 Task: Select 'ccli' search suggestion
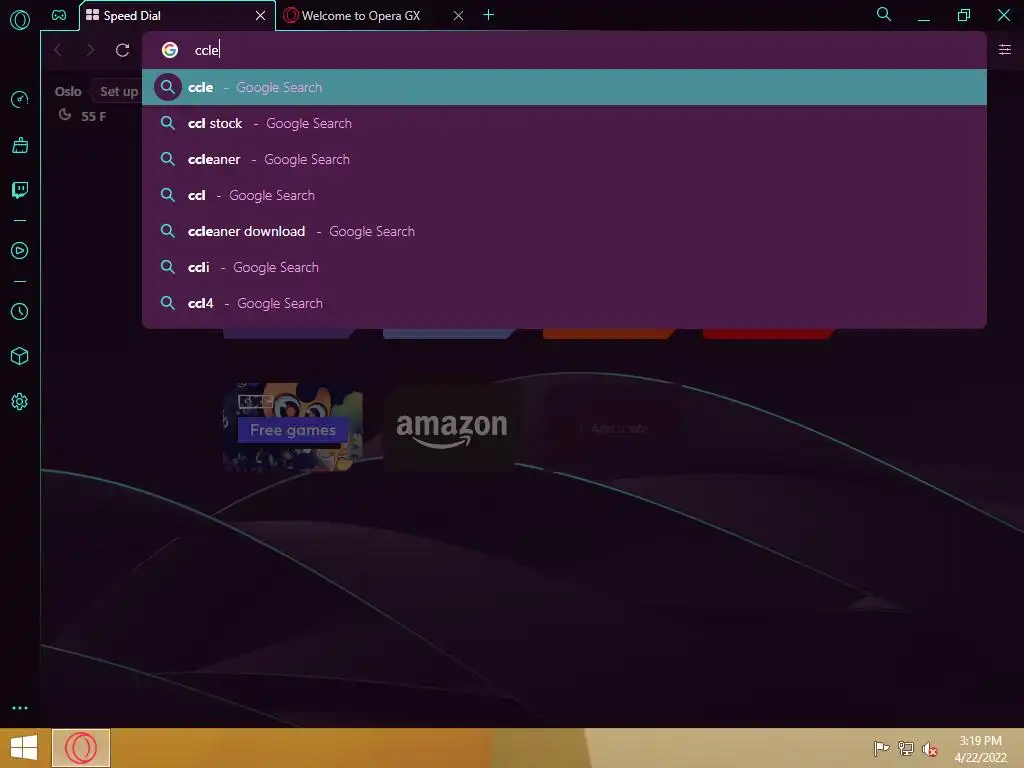(x=564, y=267)
